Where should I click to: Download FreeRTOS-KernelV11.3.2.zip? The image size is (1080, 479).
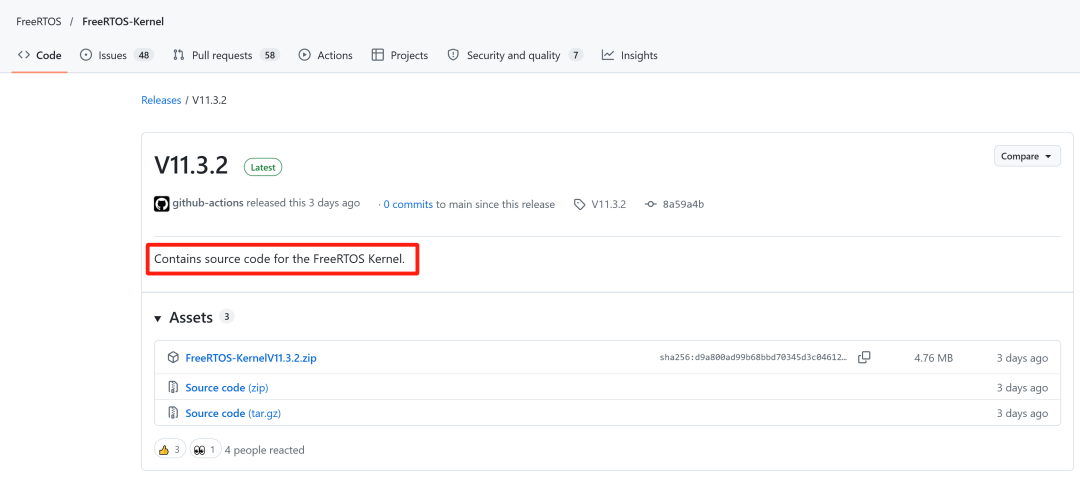(251, 358)
